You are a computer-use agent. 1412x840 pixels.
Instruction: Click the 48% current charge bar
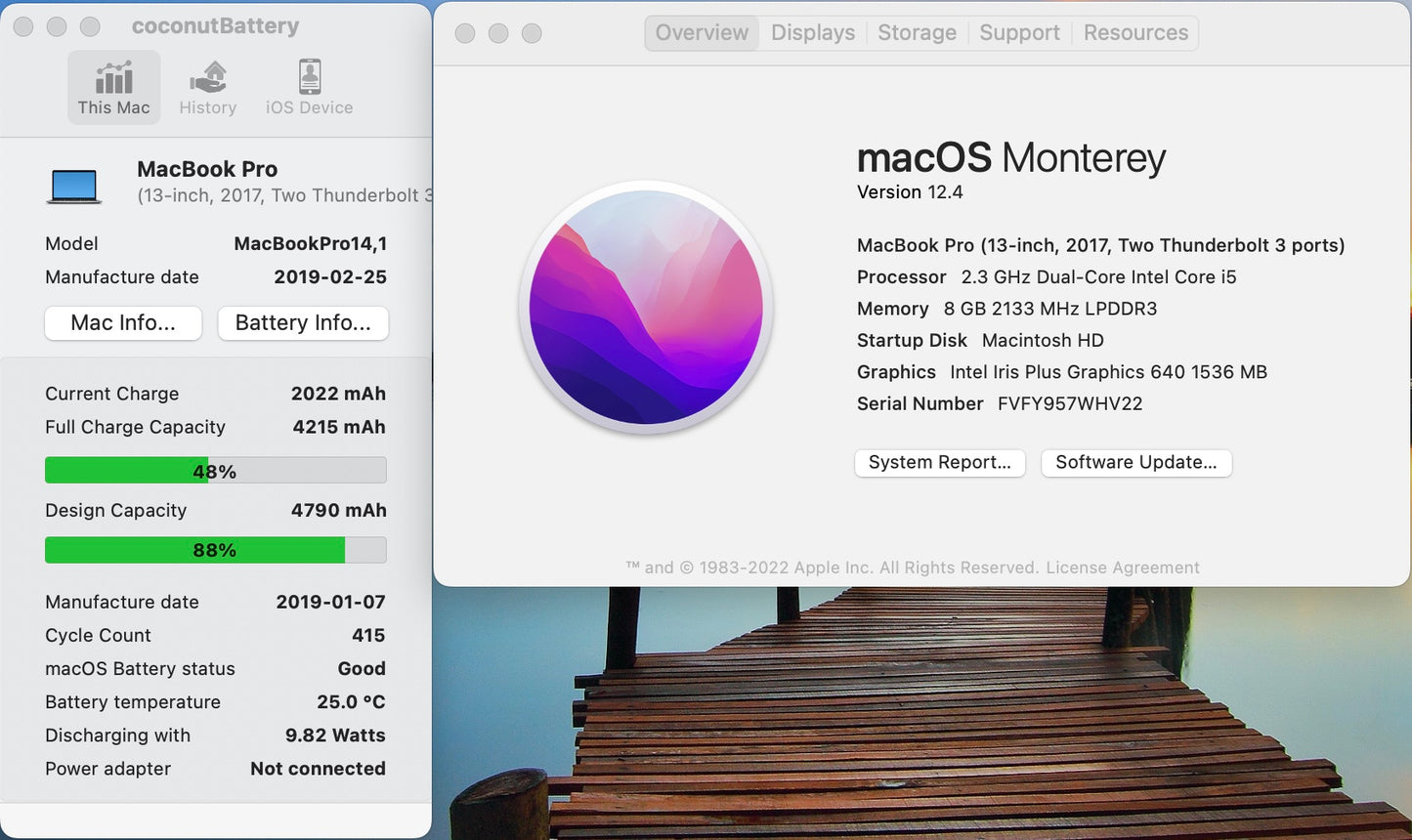coord(215,470)
